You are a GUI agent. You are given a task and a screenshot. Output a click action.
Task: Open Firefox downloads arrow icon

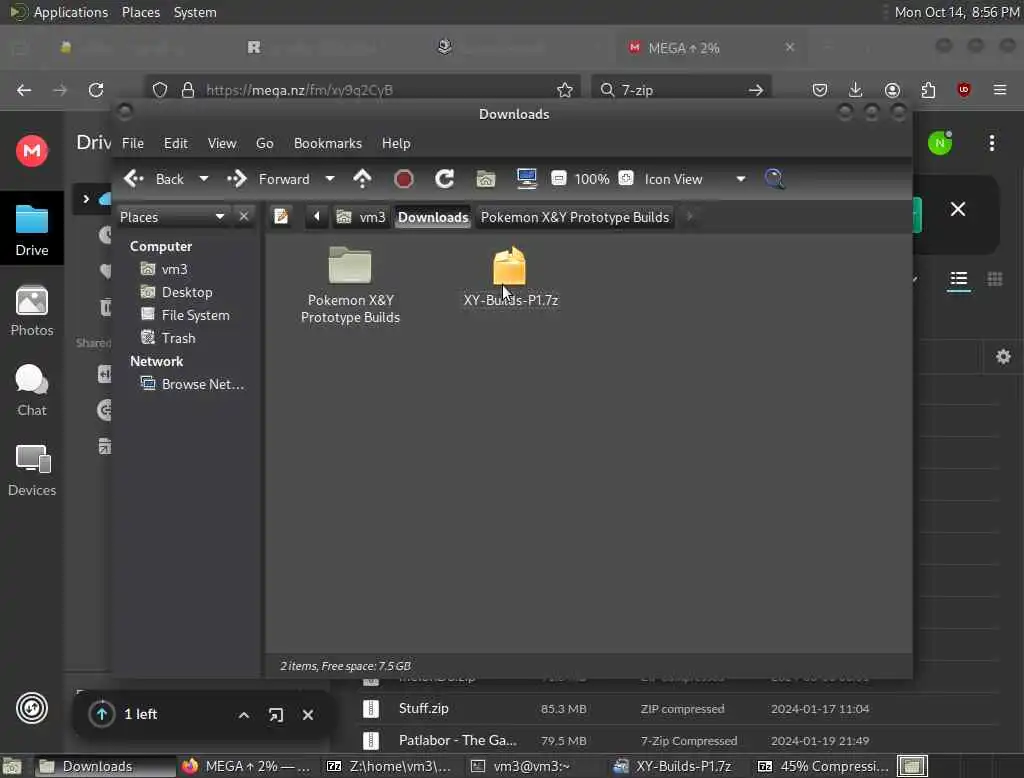tap(856, 89)
